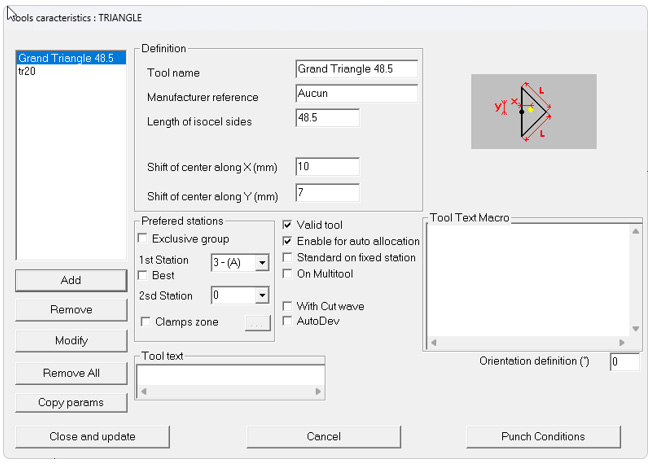Toggle Clamps zone checkbox

point(146,322)
